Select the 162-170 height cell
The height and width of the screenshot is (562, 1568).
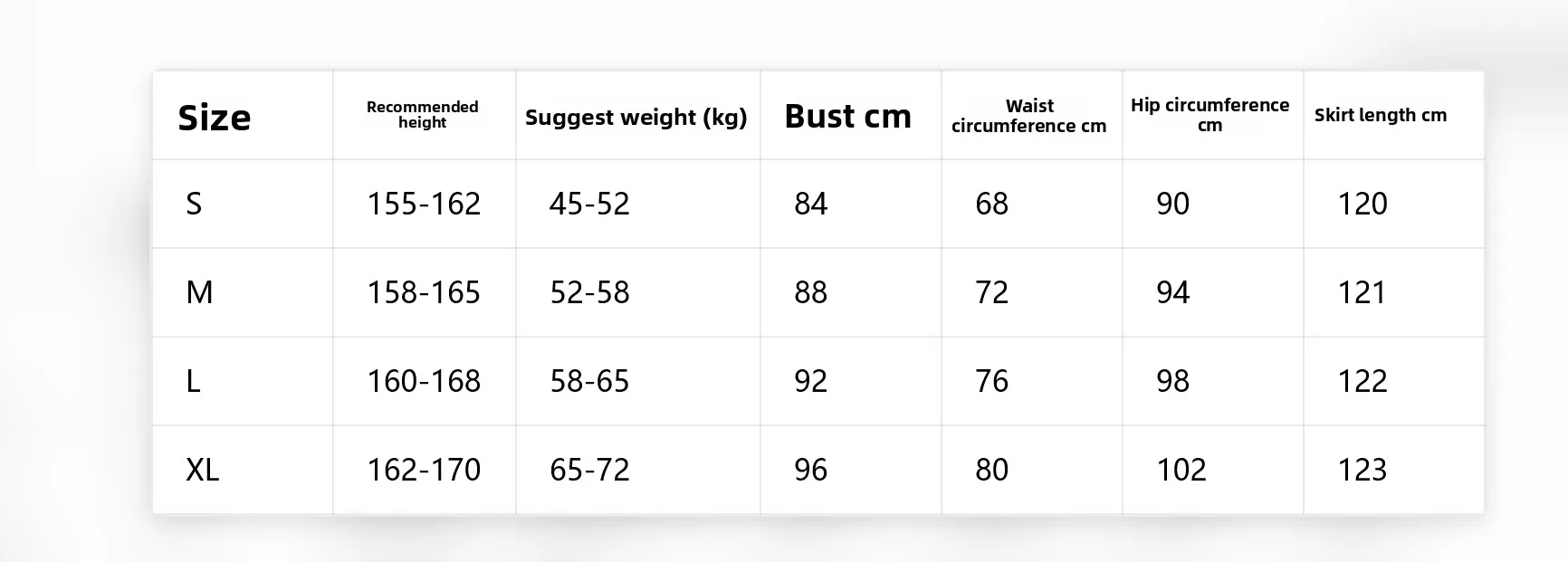click(424, 470)
